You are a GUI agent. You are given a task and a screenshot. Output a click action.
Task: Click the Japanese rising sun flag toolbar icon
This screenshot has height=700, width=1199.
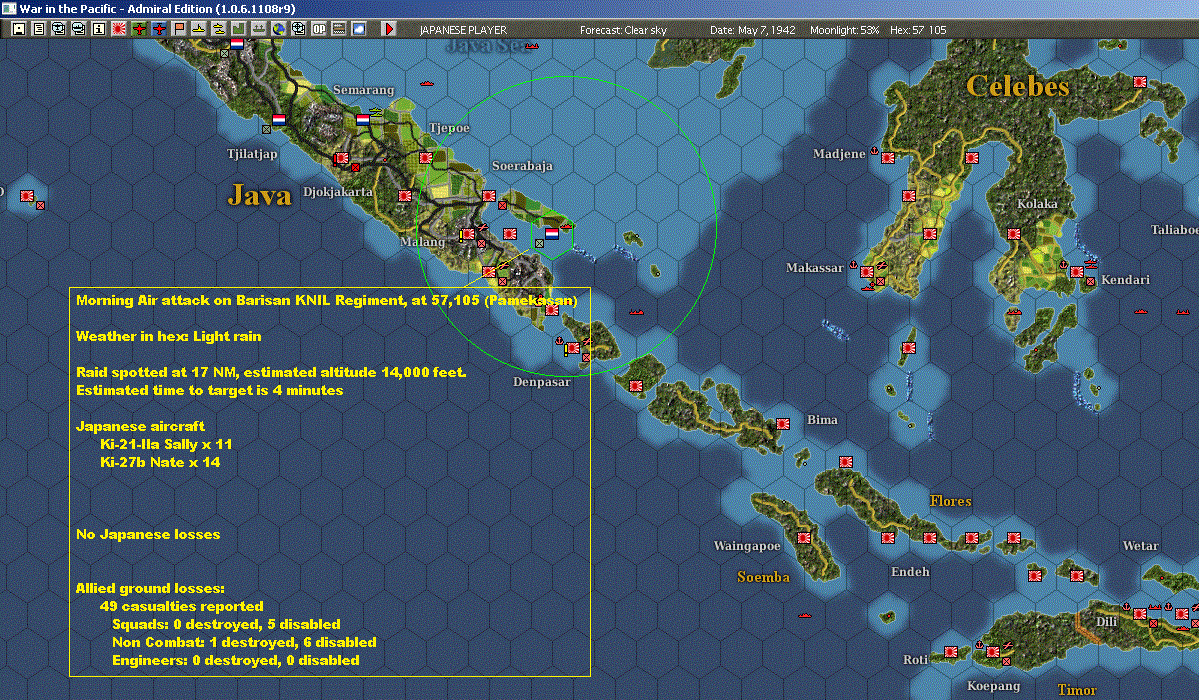[x=119, y=28]
